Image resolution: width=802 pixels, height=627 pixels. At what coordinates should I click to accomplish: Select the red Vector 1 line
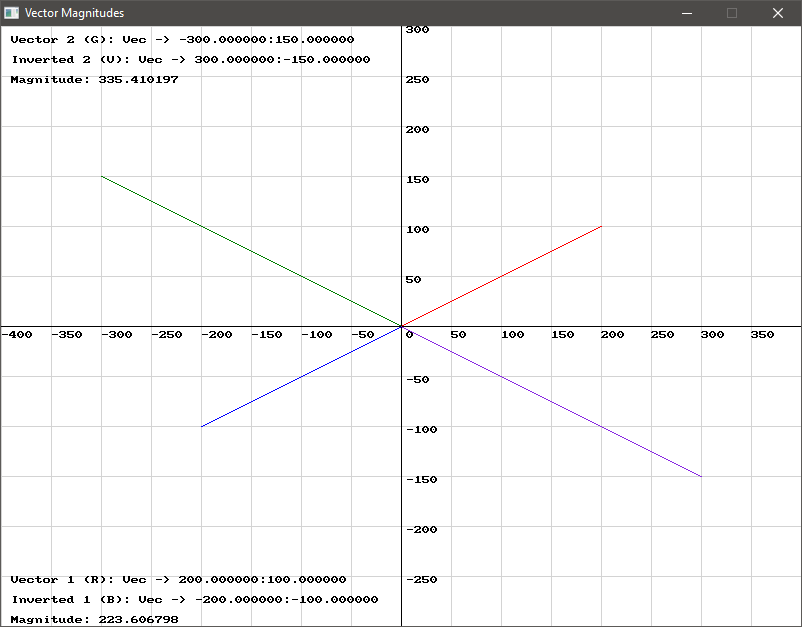pyautogui.click(x=500, y=278)
